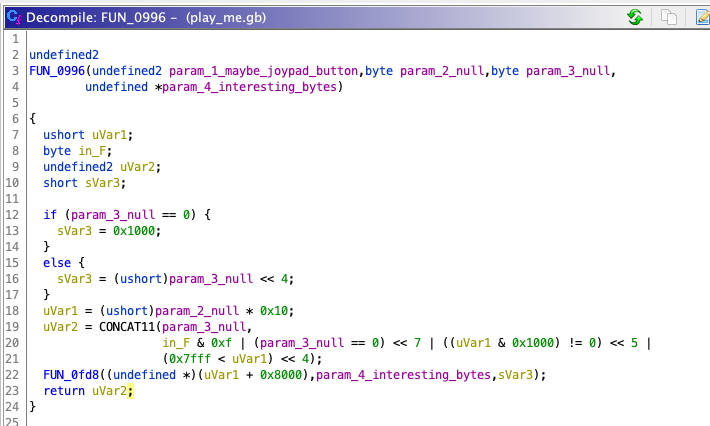
Task: Click the pencil note icon in title bar
Action: point(703,17)
